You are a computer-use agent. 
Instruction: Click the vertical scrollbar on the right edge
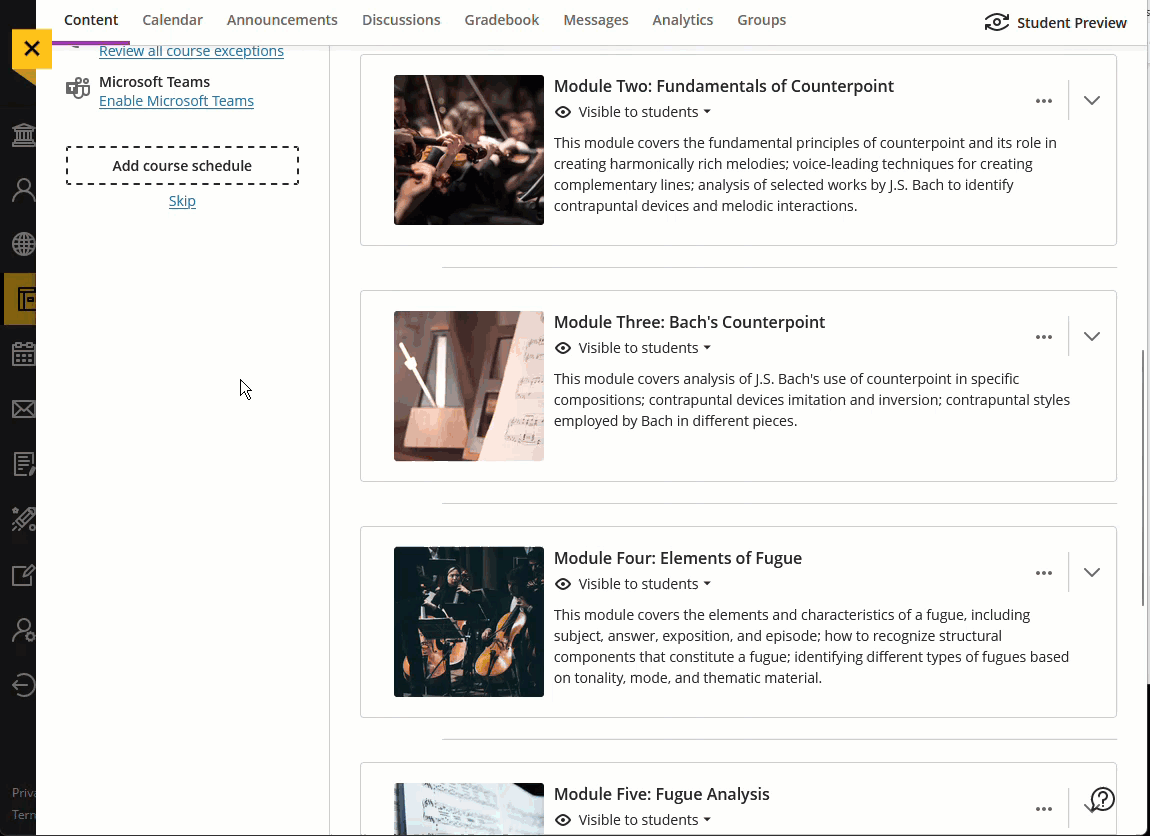click(x=1143, y=477)
